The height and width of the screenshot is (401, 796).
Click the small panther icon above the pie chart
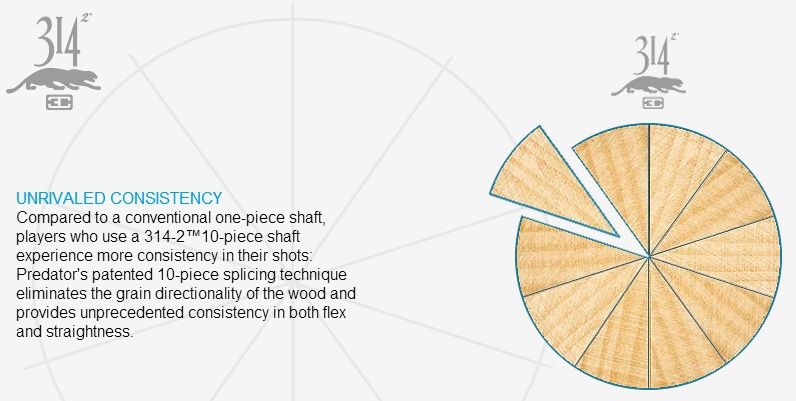(x=648, y=85)
